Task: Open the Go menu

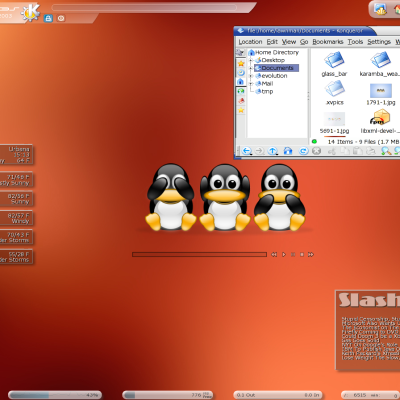Action: (x=304, y=42)
